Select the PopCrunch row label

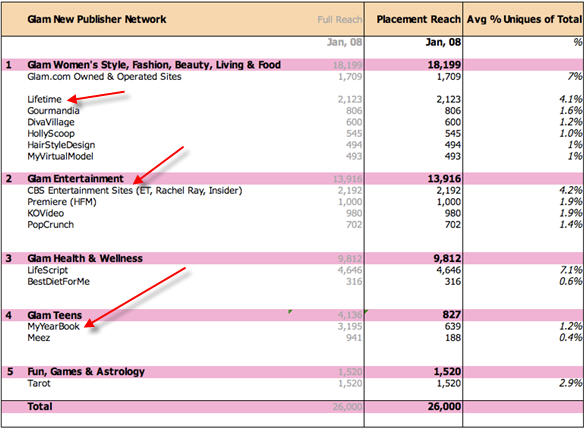tap(50, 225)
